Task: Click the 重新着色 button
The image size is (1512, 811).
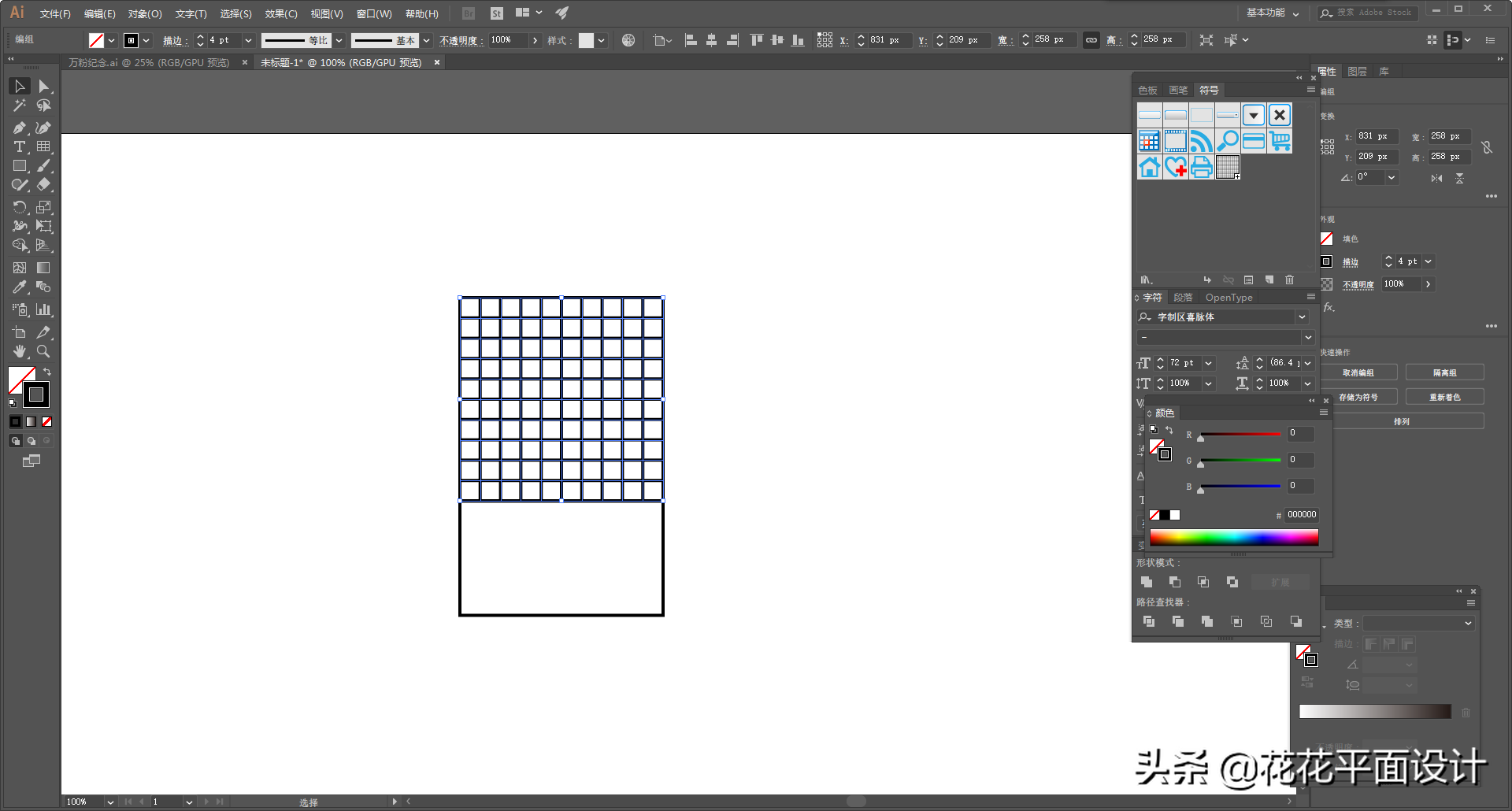Action: coord(1445,397)
